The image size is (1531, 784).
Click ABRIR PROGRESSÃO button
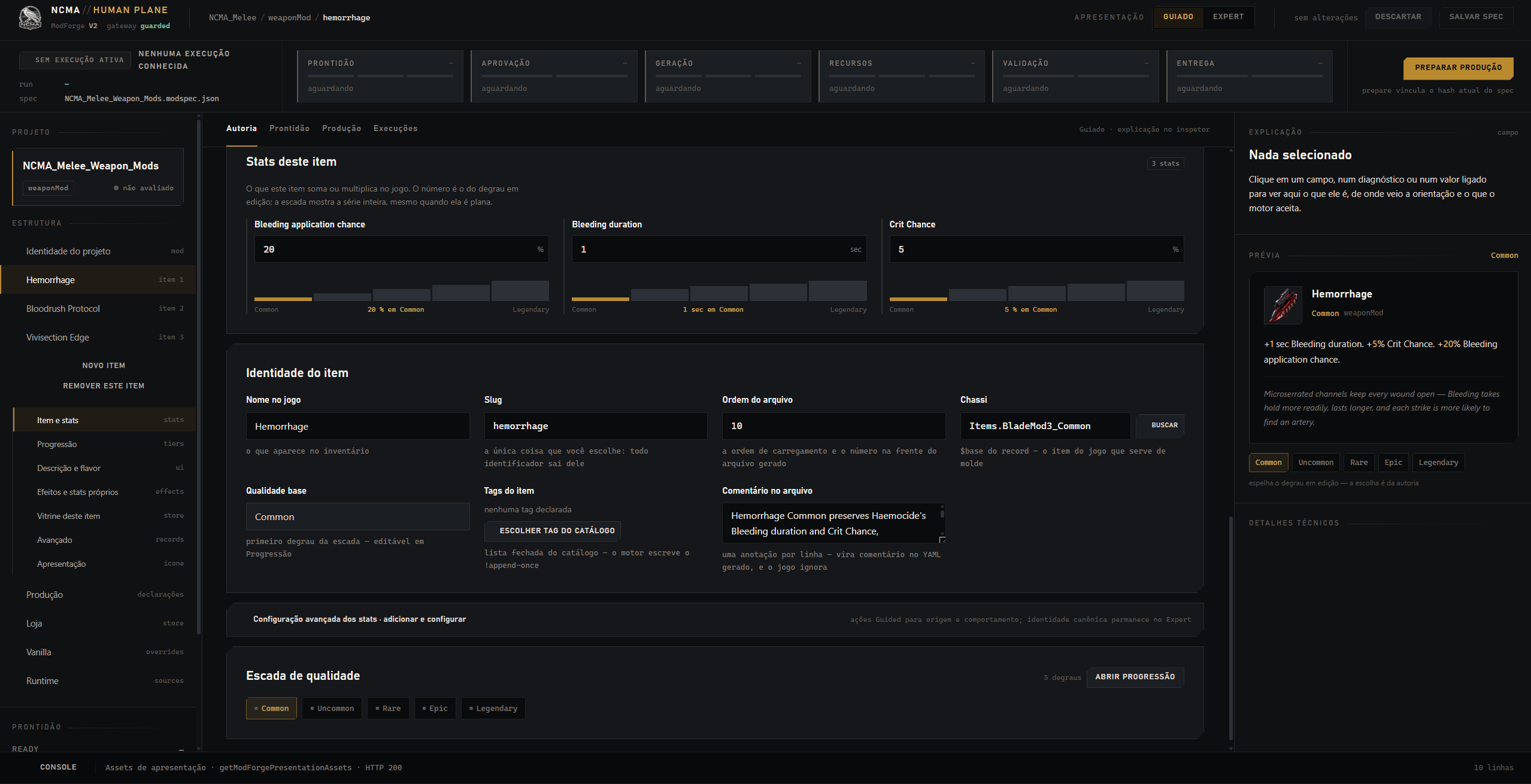[x=1135, y=677]
